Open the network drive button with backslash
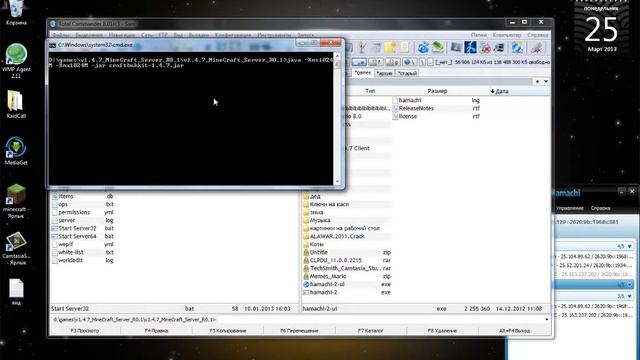This screenshot has width=640, height=360. pyautogui.click(x=409, y=62)
